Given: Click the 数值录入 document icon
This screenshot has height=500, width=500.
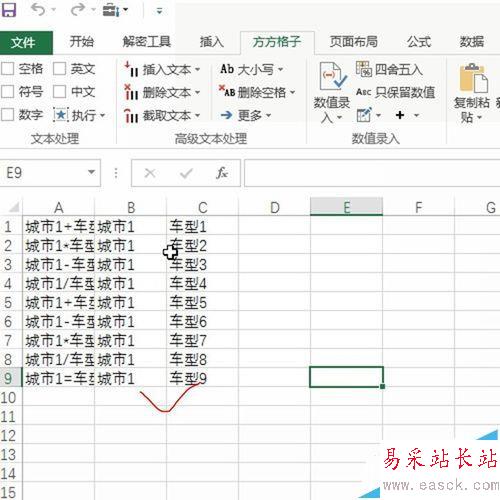Looking at the screenshot, I should 333,76.
